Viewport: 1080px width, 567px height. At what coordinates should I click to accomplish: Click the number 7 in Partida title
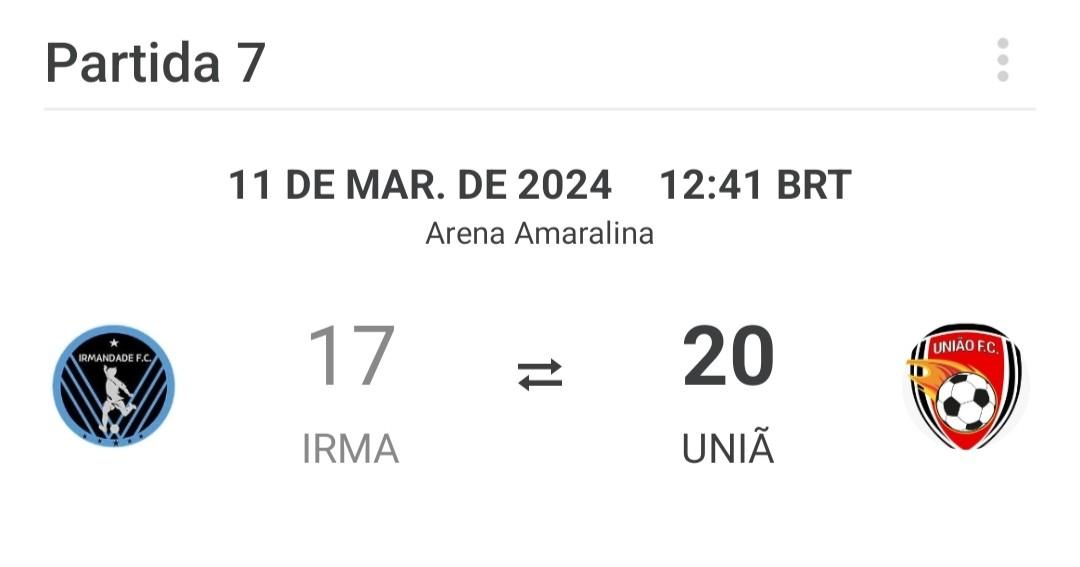click(x=252, y=63)
